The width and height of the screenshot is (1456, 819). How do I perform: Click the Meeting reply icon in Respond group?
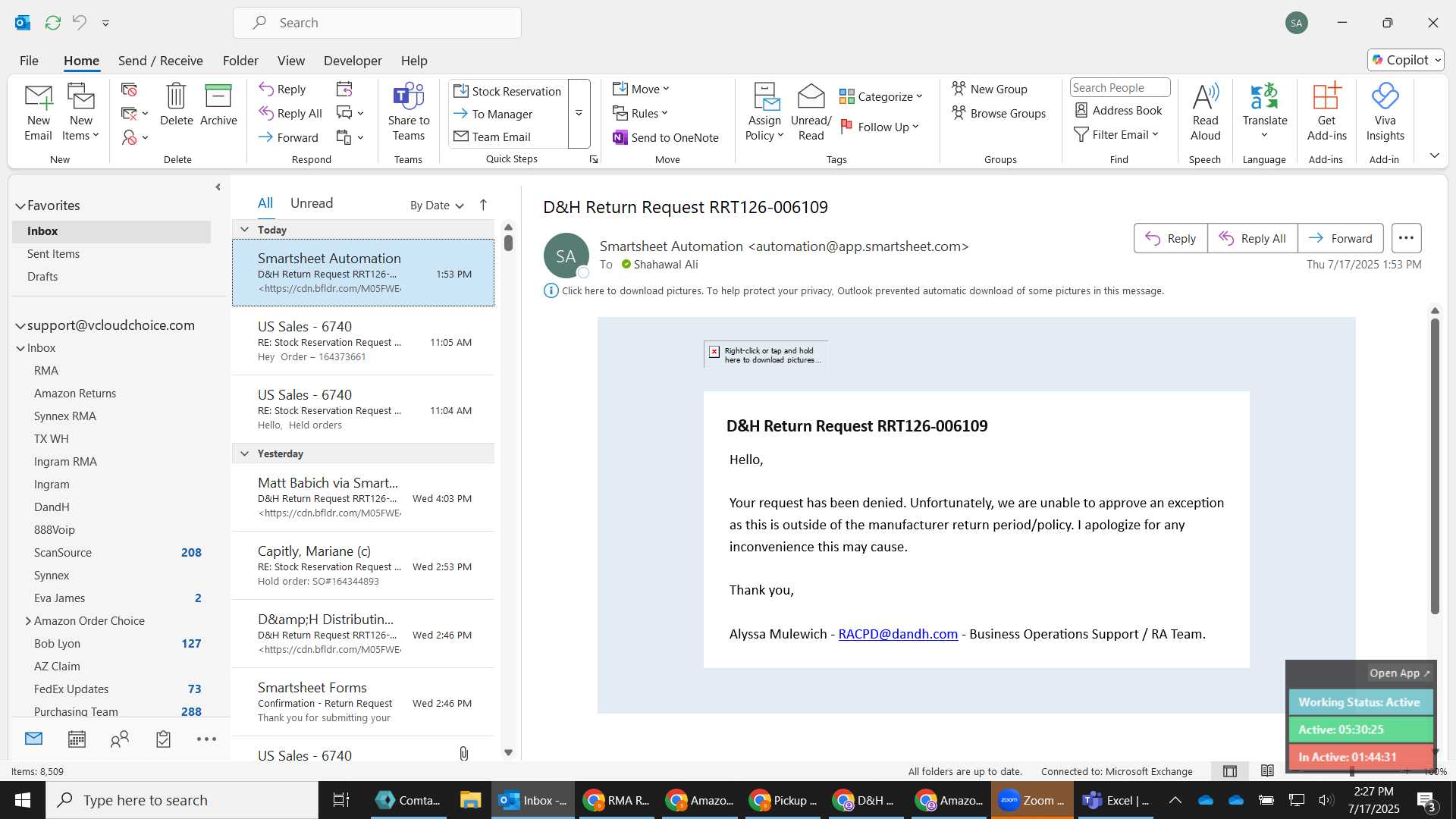tap(344, 89)
